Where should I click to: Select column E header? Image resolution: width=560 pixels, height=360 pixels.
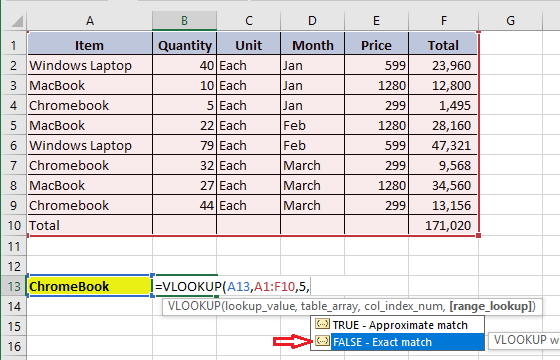[376, 20]
